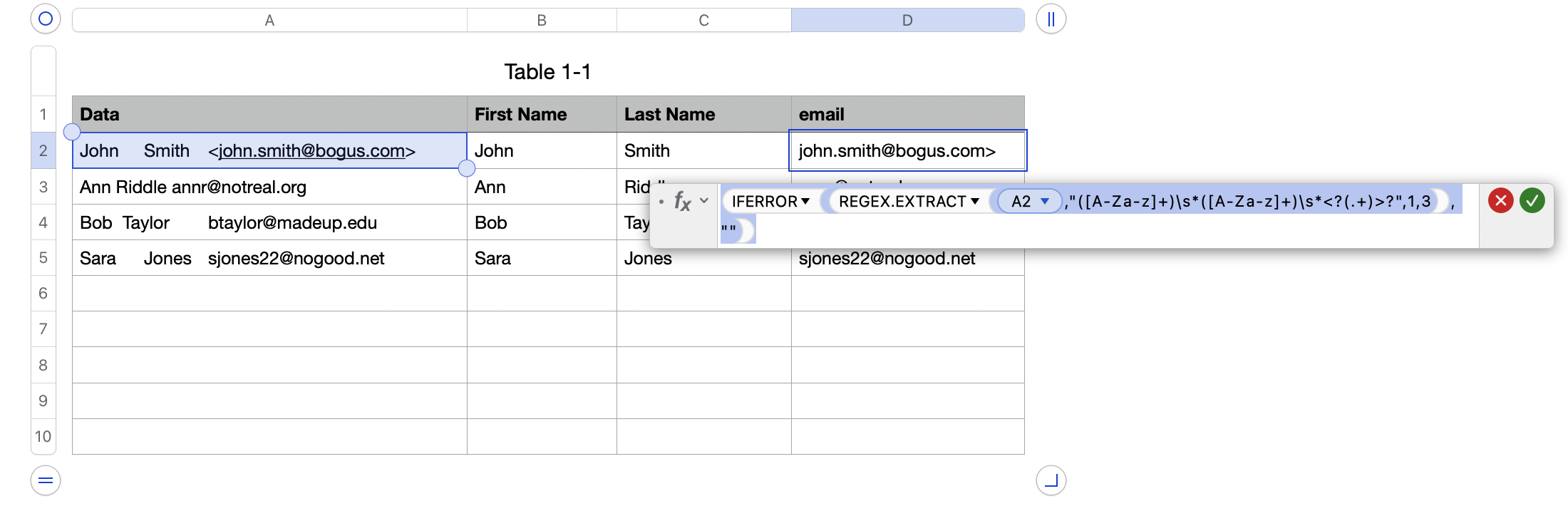Viewport: 1568px width, 506px height.
Task: Click the table resize corner handle
Action: click(x=1051, y=480)
